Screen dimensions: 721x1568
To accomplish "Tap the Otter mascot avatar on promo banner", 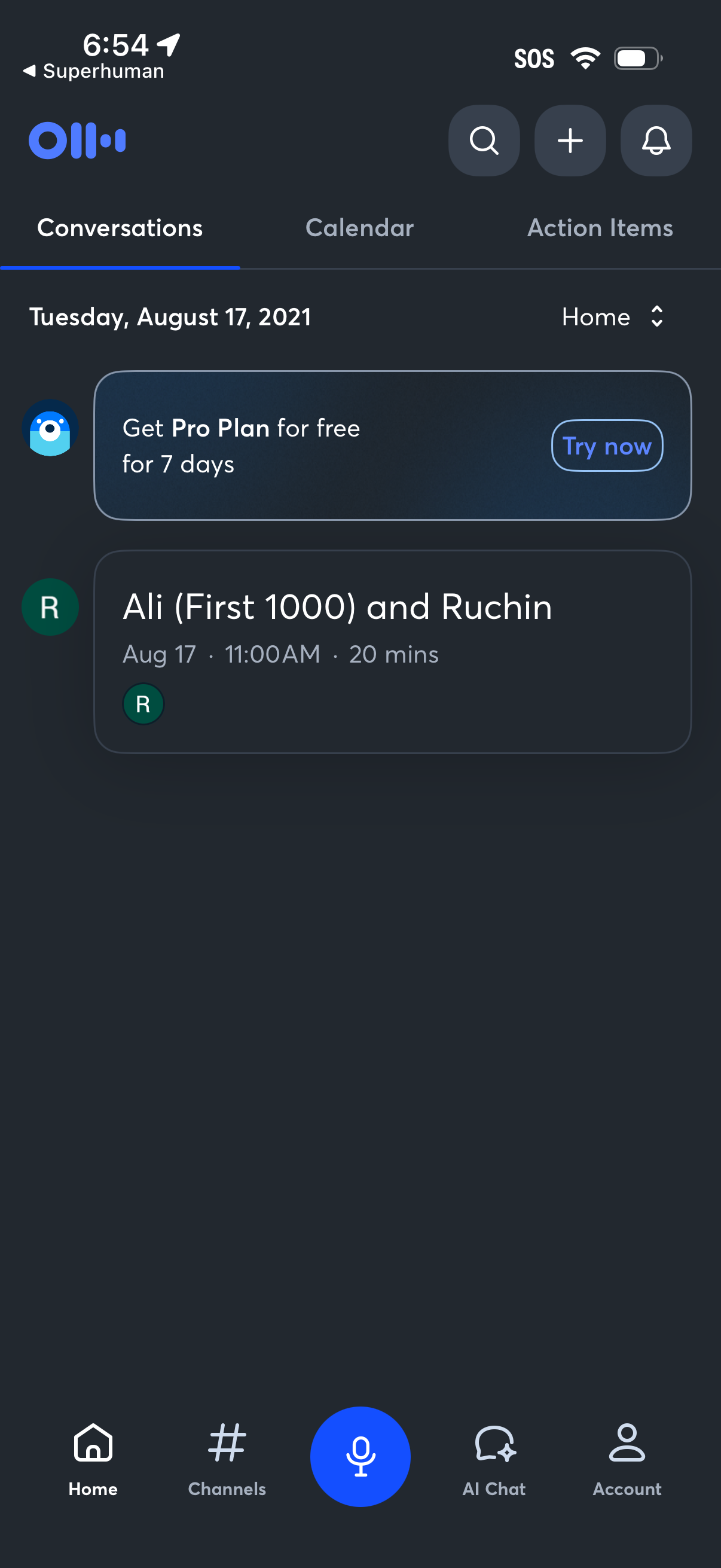I will pos(50,428).
